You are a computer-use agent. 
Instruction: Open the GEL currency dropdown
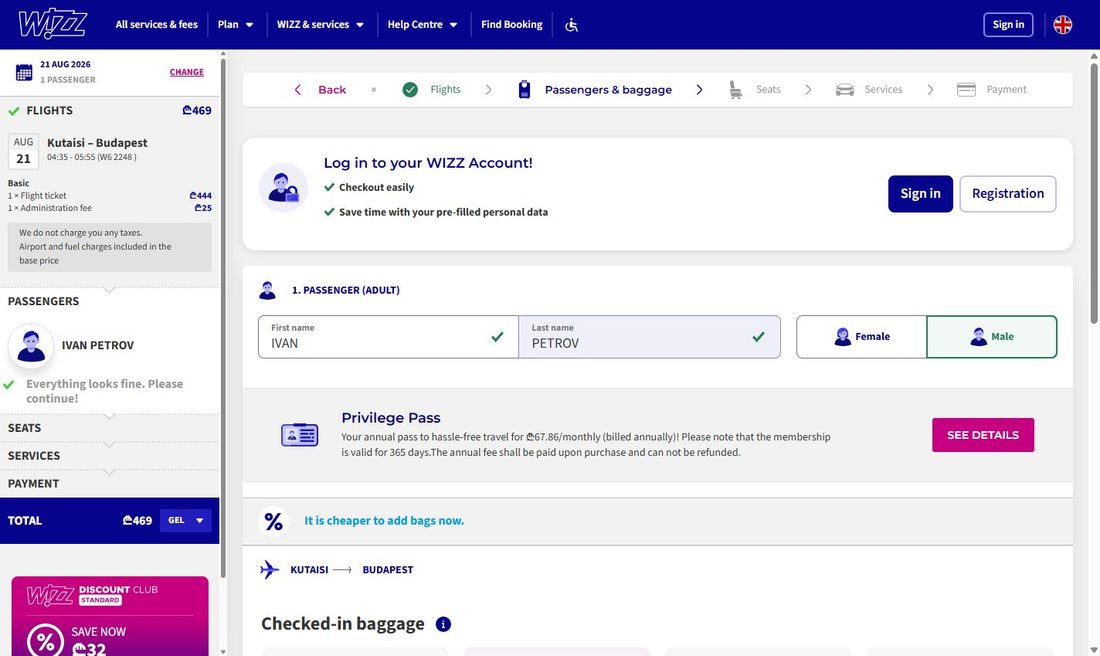[186, 521]
